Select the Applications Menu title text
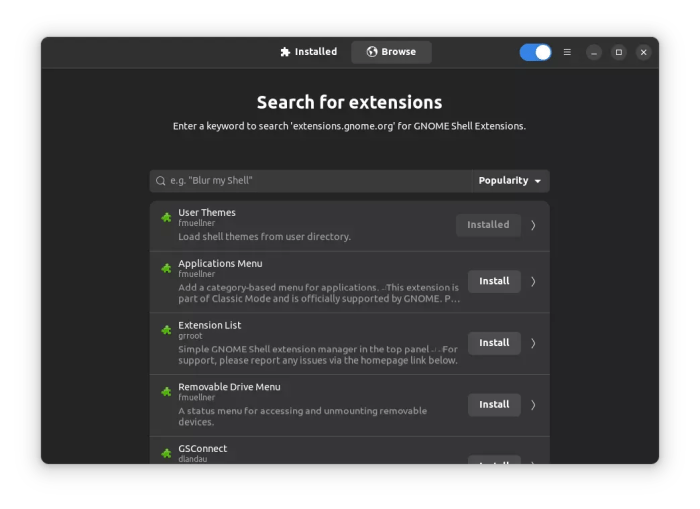Screen dimensions: 700x509 tap(220, 263)
